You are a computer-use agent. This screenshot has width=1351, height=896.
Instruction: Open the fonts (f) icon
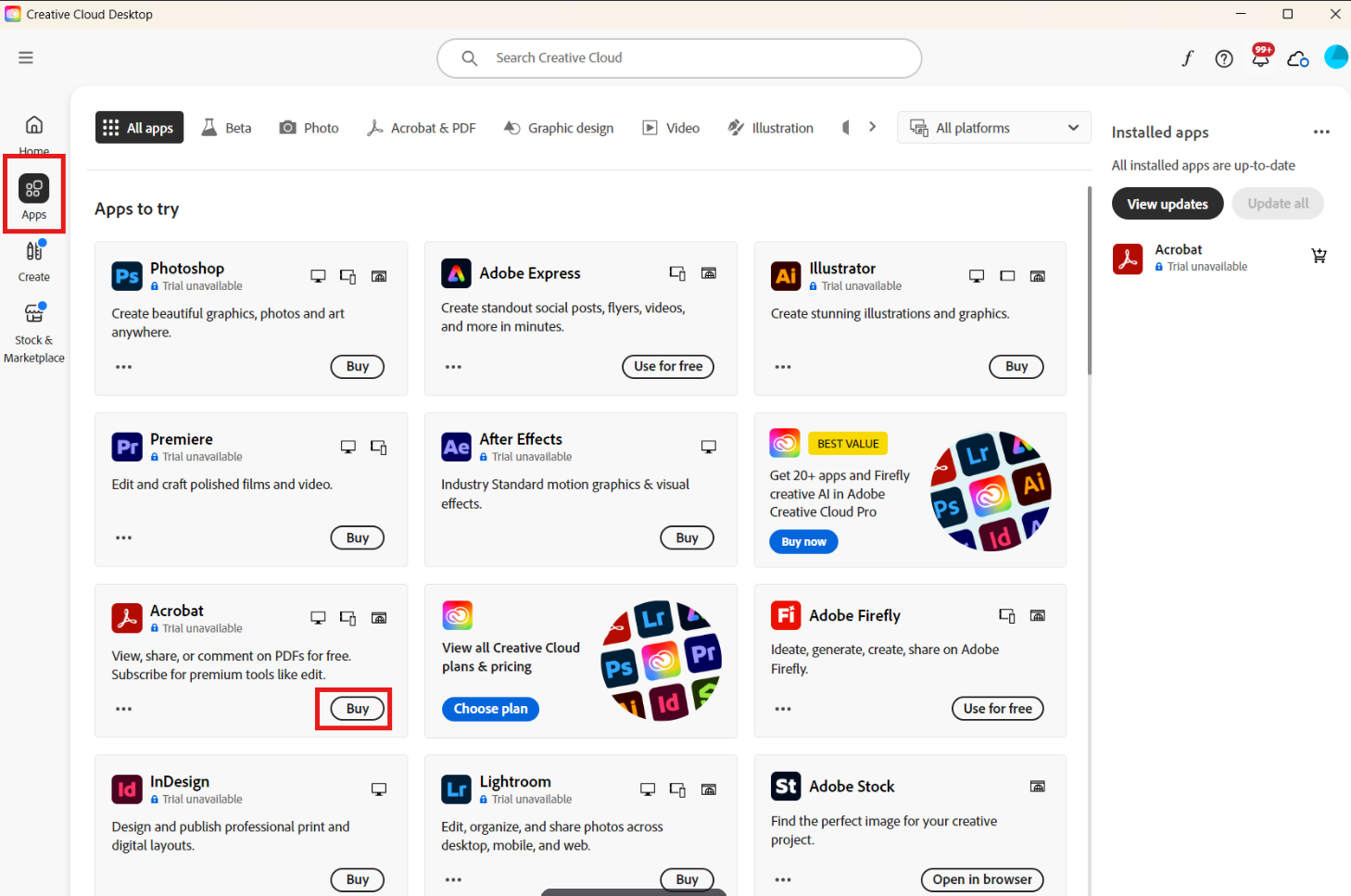click(1188, 58)
